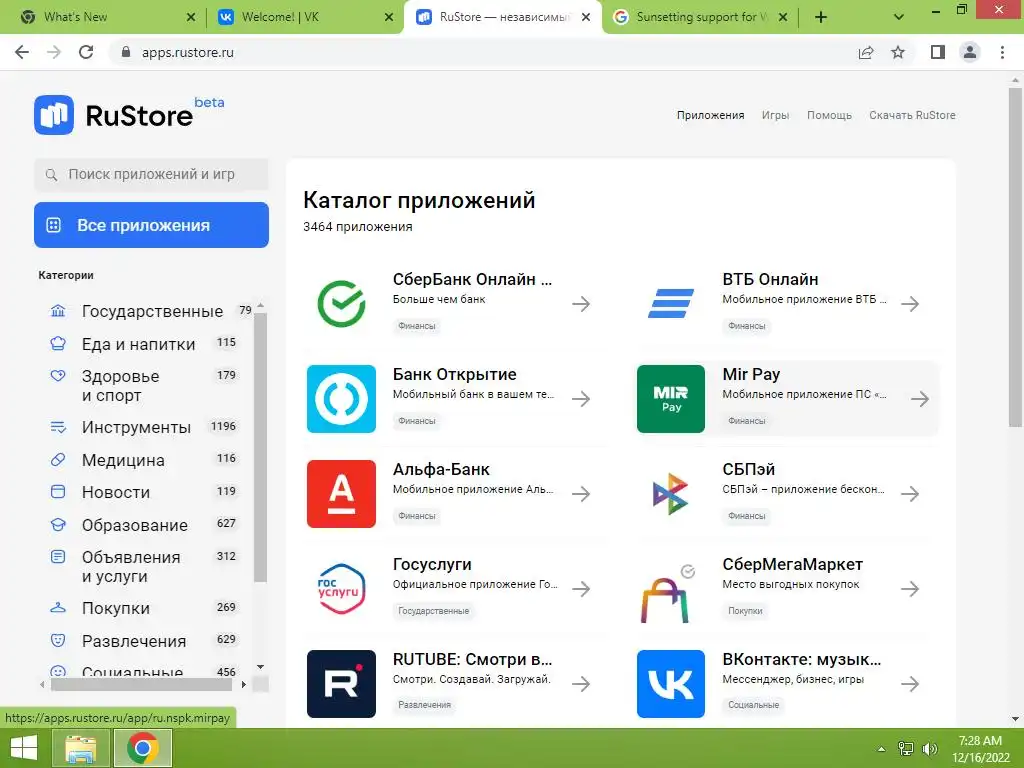Click arrow next to Mir Pay

pos(920,398)
